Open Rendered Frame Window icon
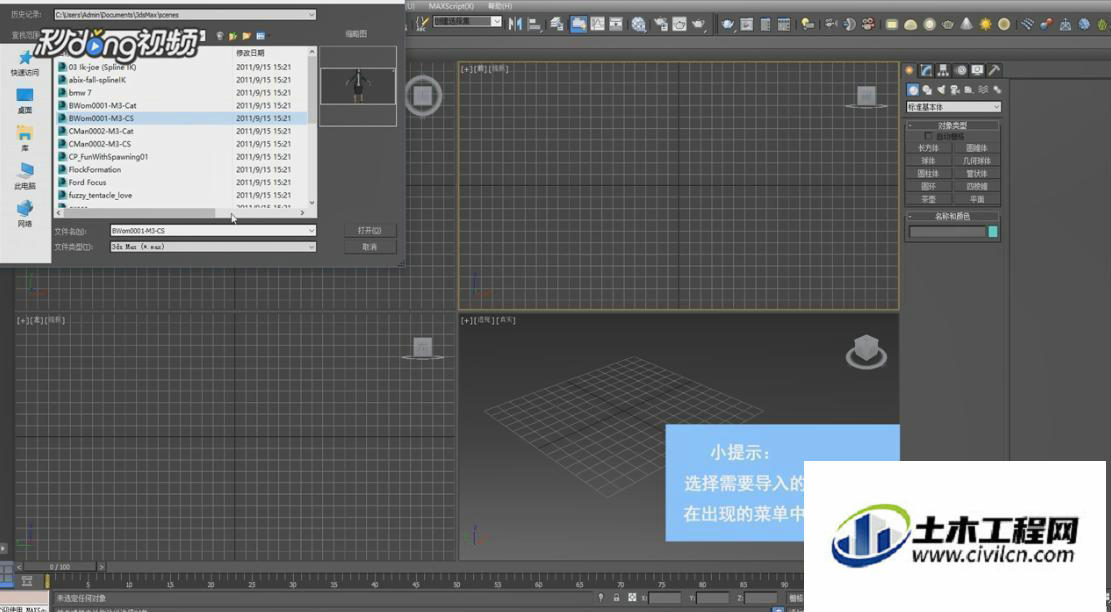Screen dimensions: 1111x612 pyautogui.click(x=679, y=25)
